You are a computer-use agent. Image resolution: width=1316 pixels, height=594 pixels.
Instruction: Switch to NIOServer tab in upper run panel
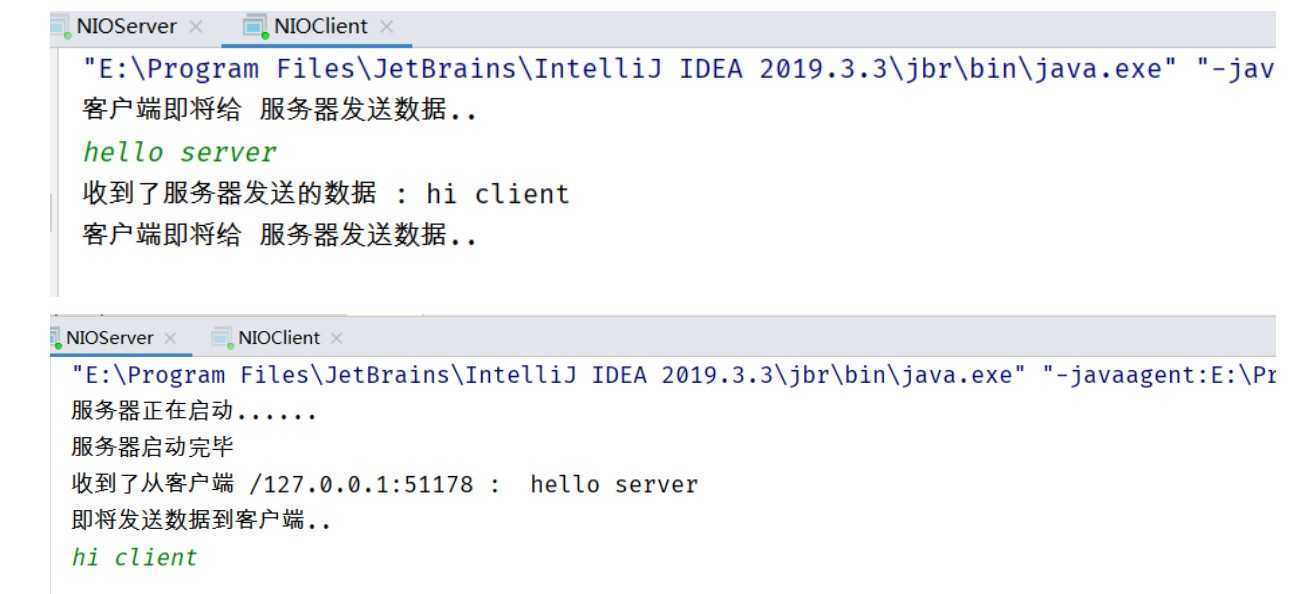(x=126, y=27)
